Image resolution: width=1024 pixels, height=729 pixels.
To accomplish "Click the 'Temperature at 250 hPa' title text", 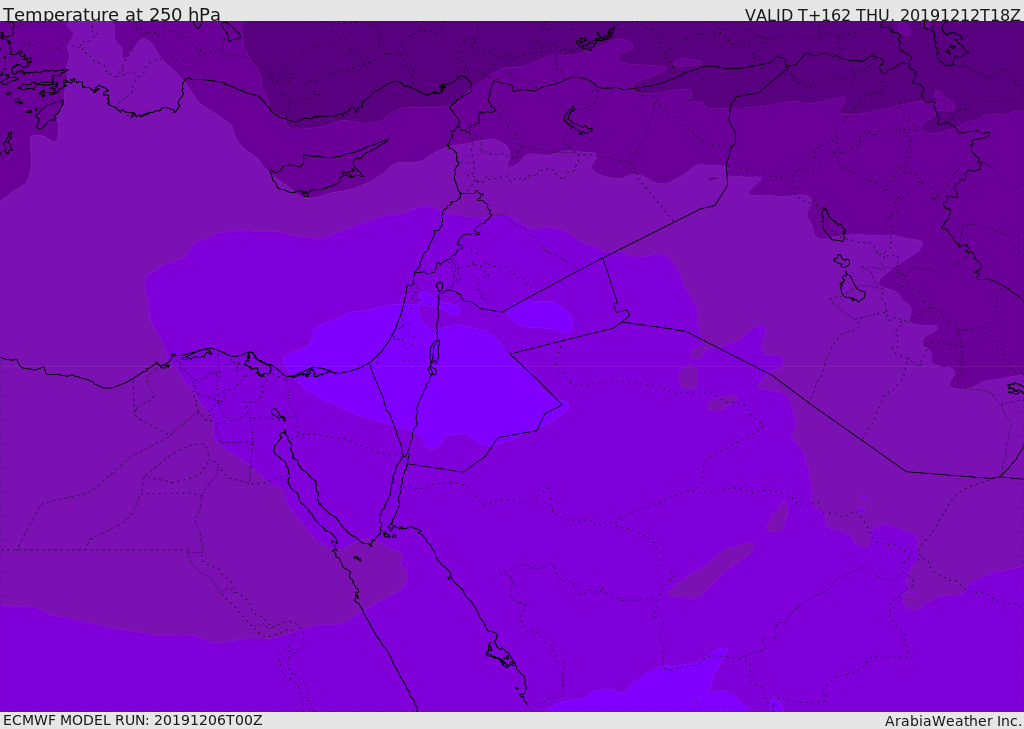I will pos(112,14).
